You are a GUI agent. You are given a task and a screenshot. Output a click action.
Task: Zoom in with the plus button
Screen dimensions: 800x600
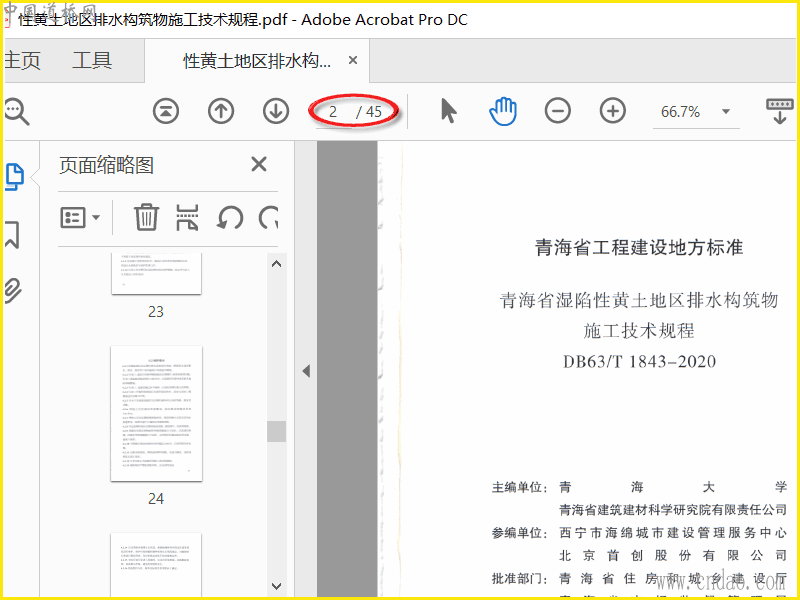pos(612,111)
